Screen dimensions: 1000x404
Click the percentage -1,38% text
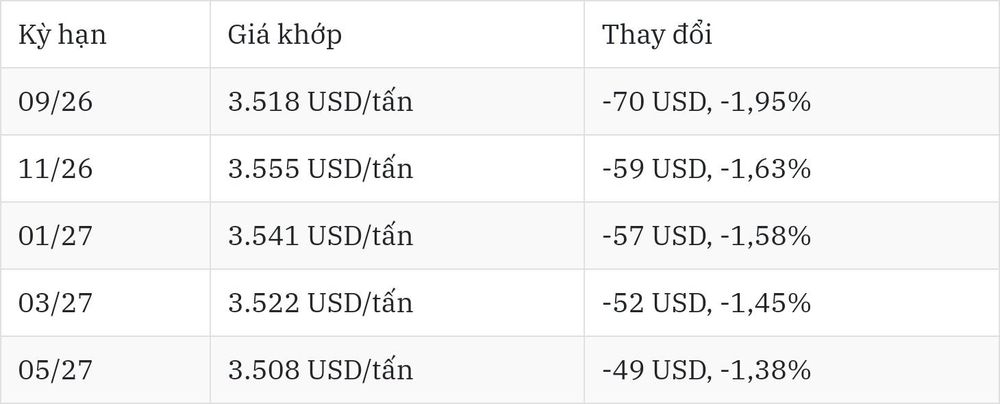tap(765, 370)
